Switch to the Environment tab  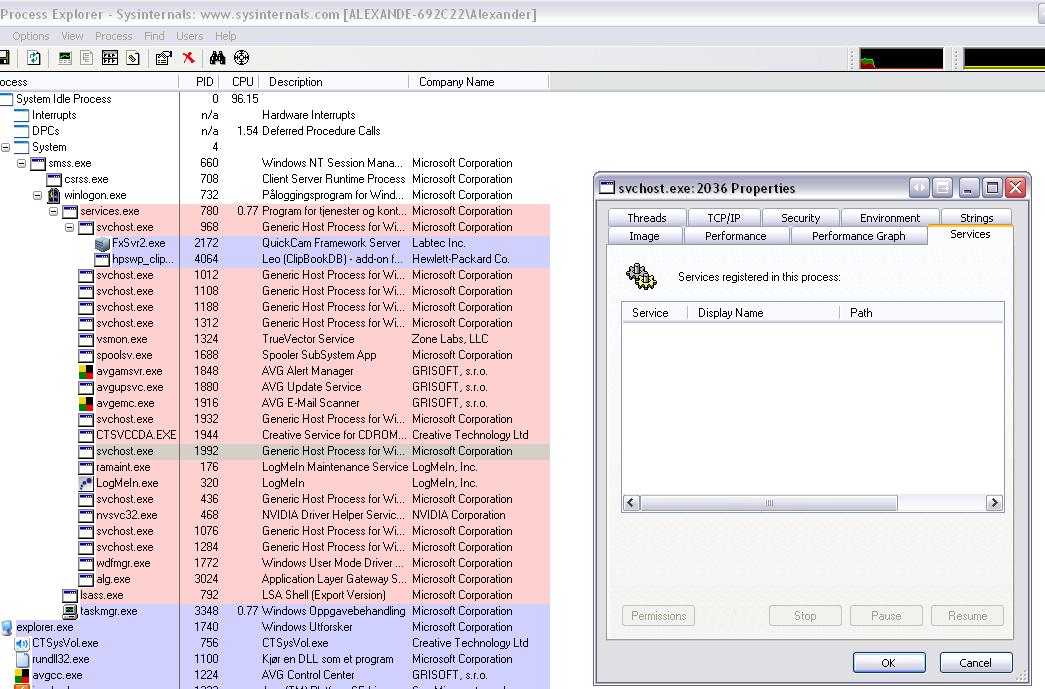(890, 218)
